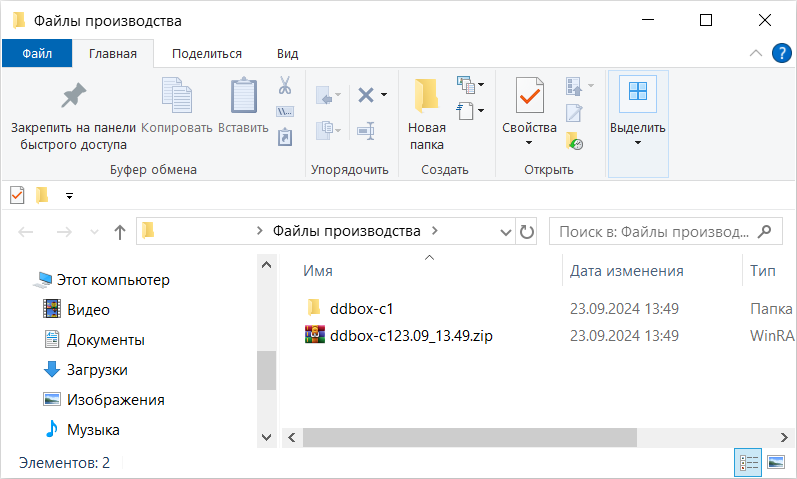Click the navigation pane vertical scrollbar thumb

click(x=266, y=370)
